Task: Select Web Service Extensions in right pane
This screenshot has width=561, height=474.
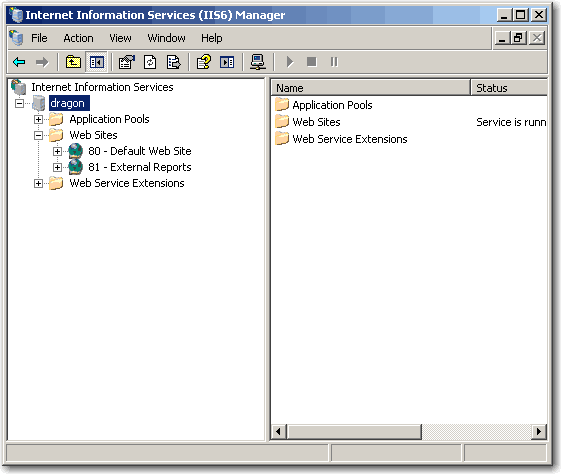Action: [x=350, y=139]
